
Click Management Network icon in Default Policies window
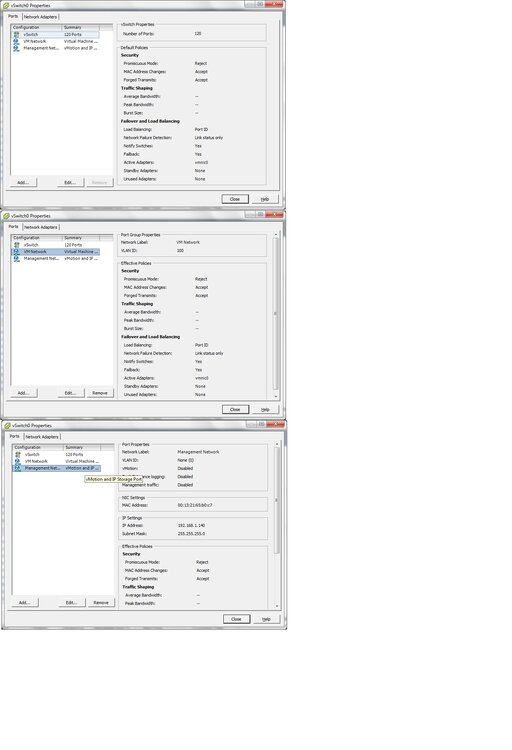[17, 48]
